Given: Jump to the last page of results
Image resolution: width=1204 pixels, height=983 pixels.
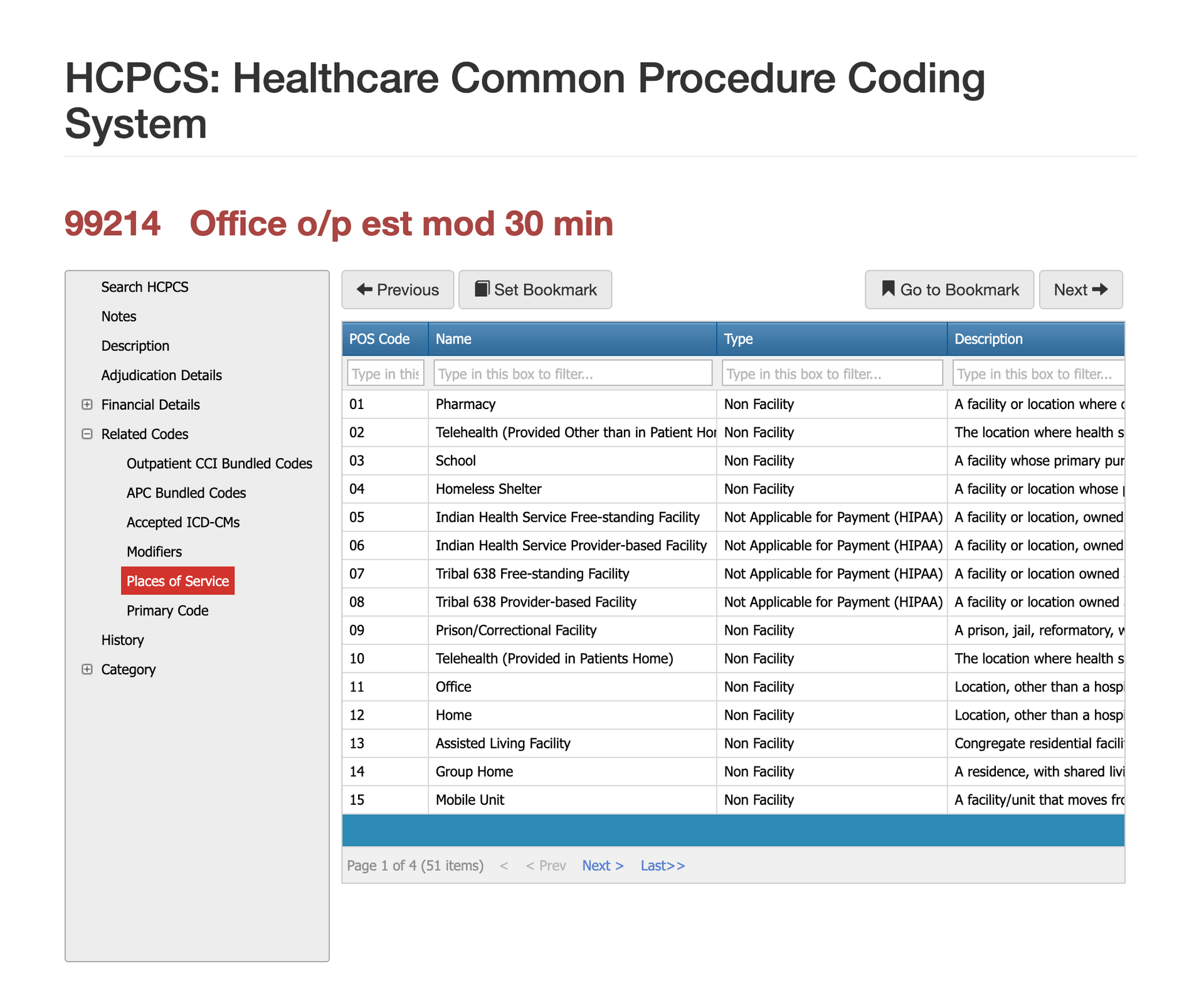Looking at the screenshot, I should (x=662, y=865).
